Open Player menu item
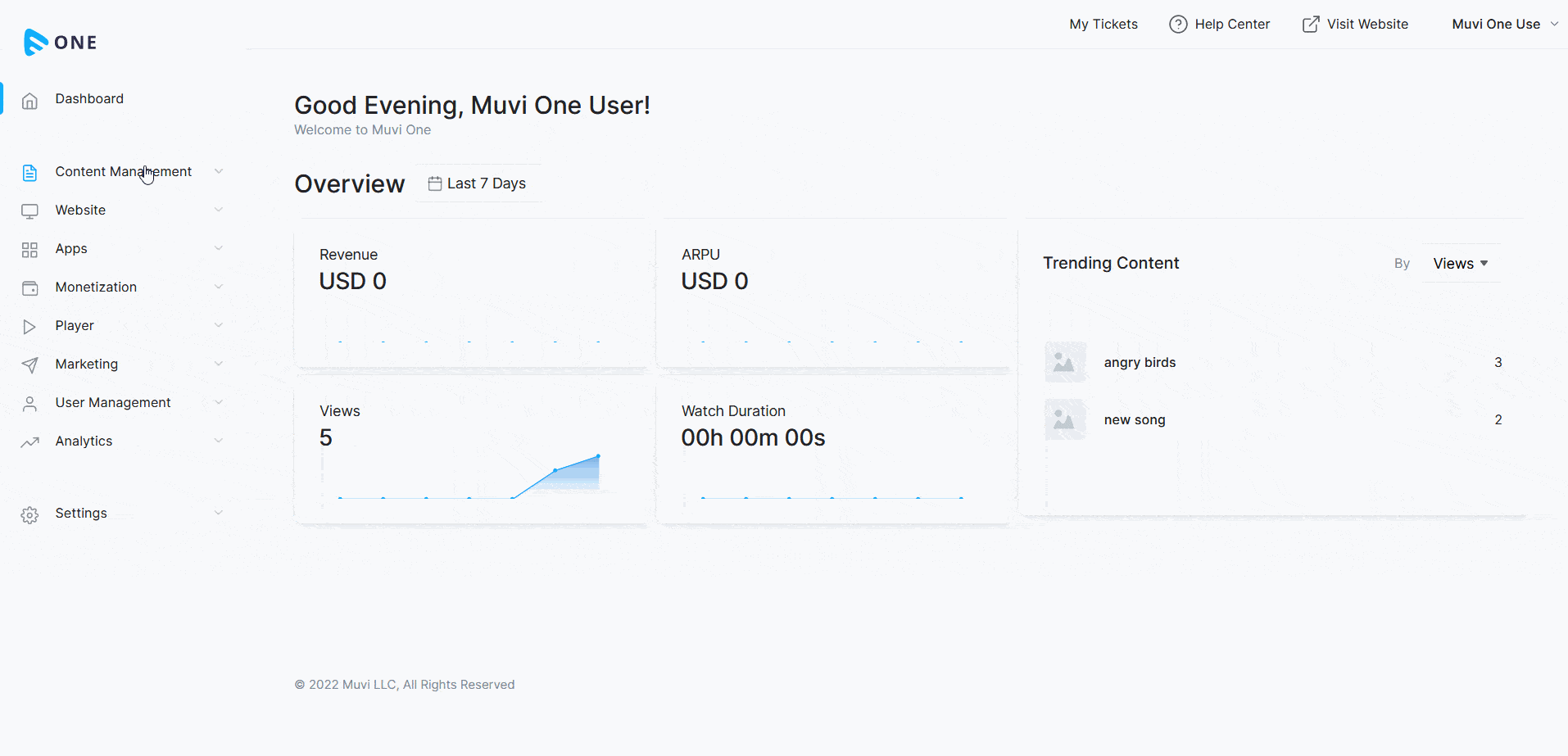 pyautogui.click(x=75, y=325)
